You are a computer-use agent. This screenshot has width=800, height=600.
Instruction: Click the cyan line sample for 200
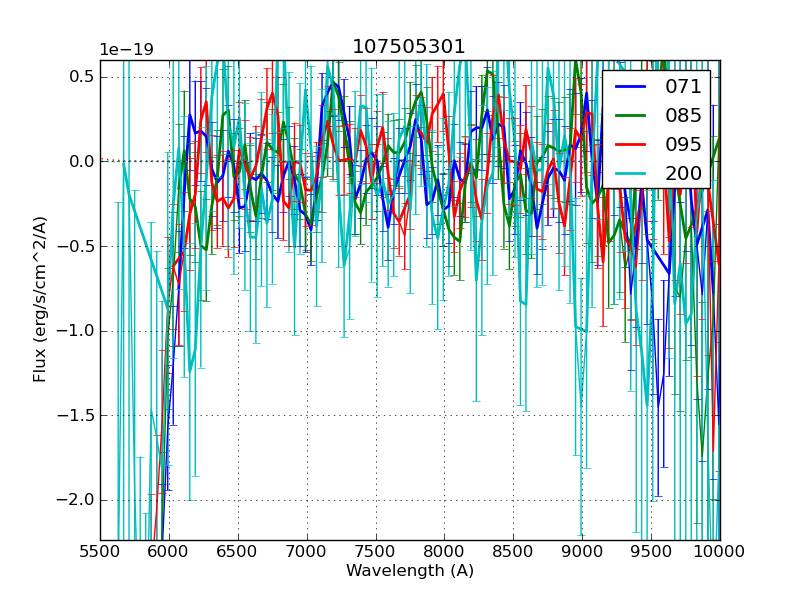pyautogui.click(x=631, y=173)
